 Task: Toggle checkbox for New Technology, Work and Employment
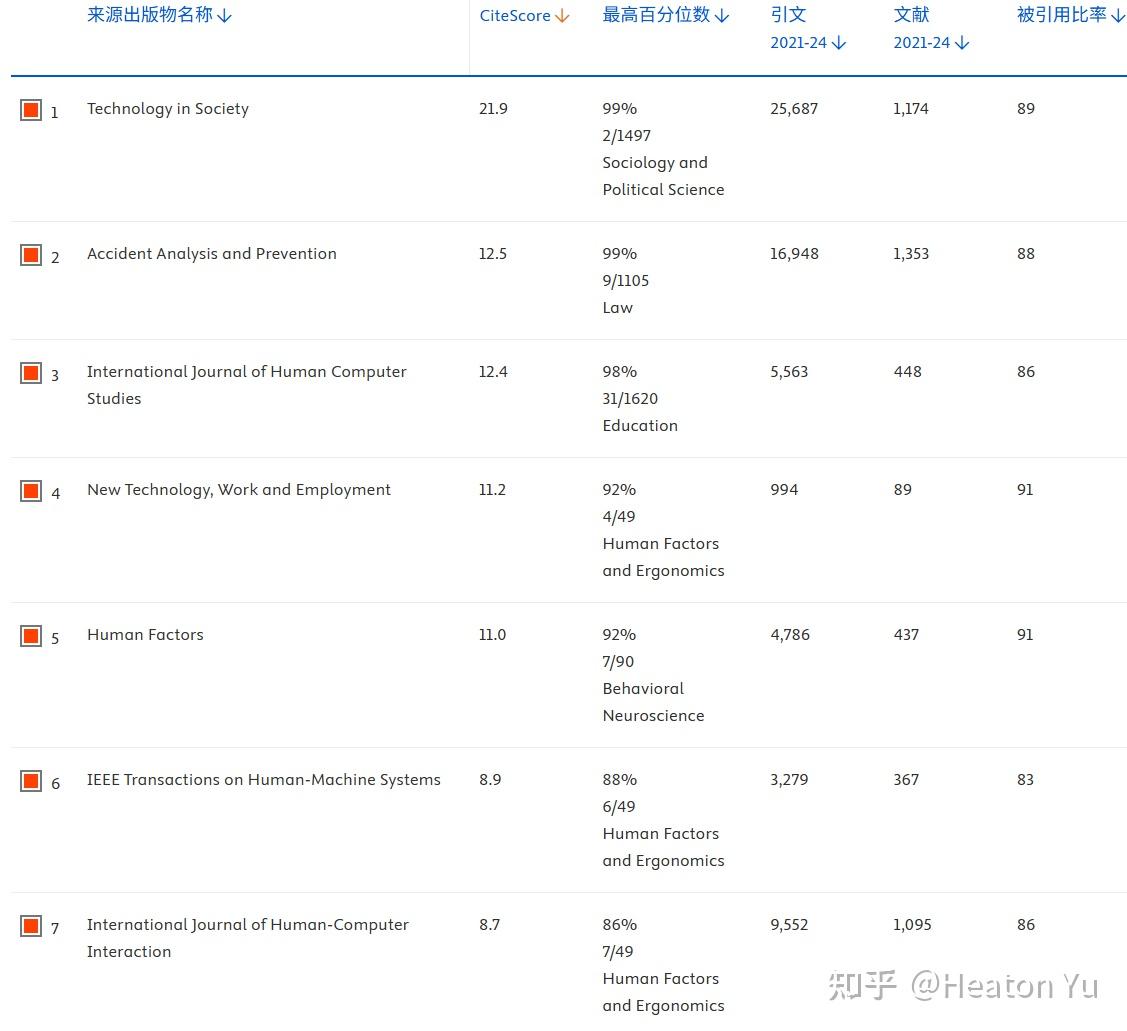click(31, 491)
